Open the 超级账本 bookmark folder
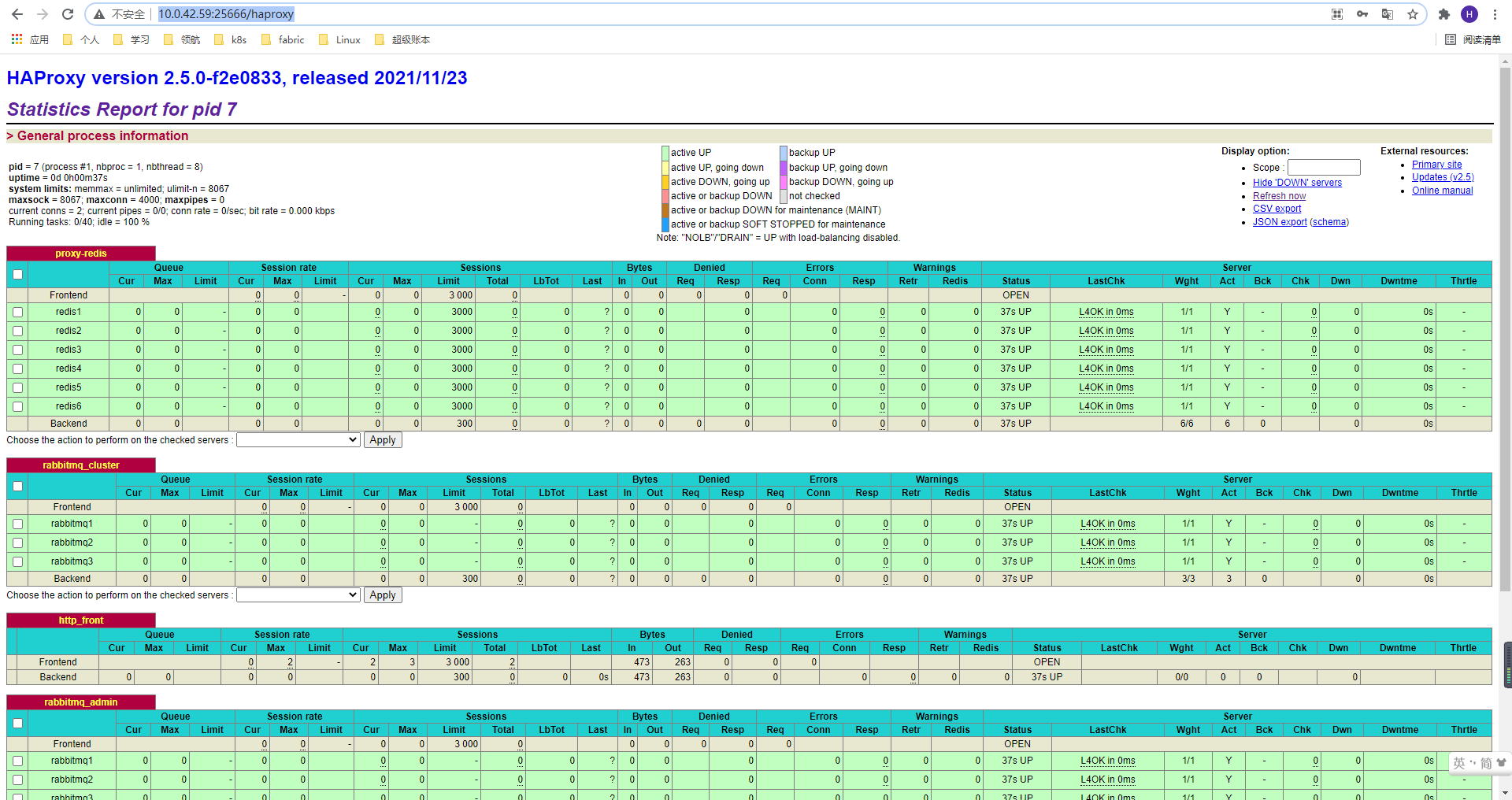1512x800 pixels. pos(402,39)
